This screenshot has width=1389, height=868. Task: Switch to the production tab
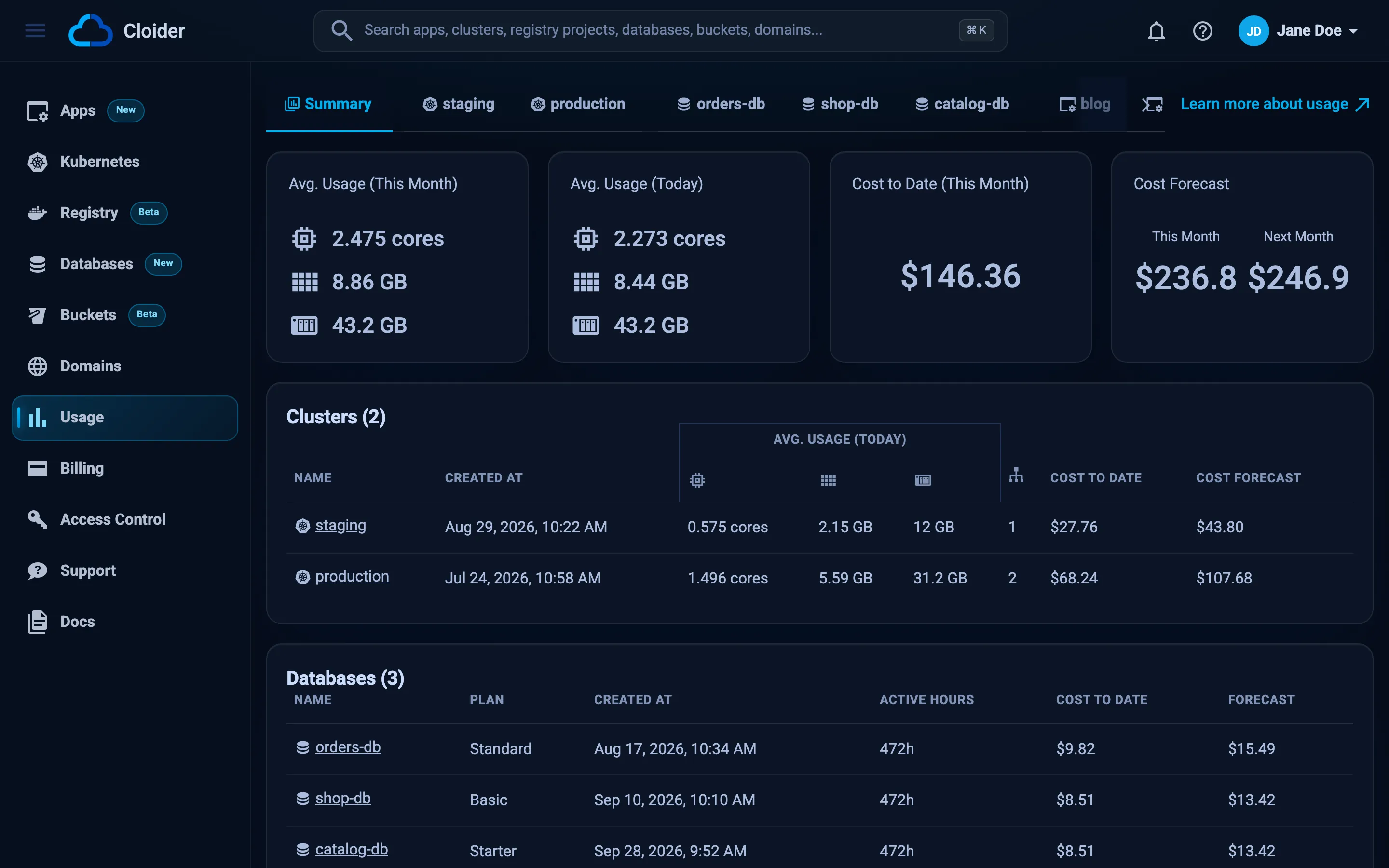(578, 105)
